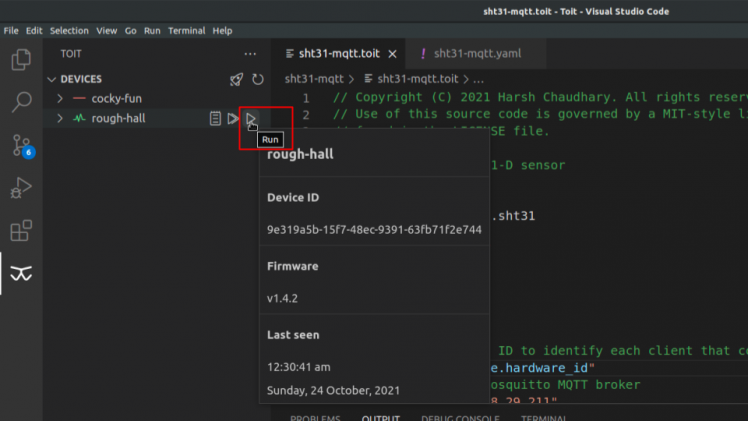The width and height of the screenshot is (748, 421).
Task: Open the Selection menu
Action: click(x=69, y=31)
